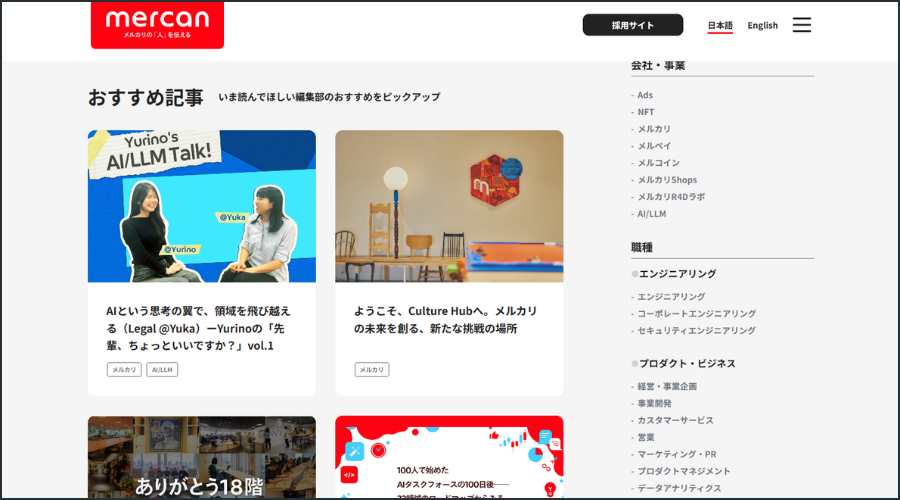
Task: Open the Ads category link
Action: [645, 95]
